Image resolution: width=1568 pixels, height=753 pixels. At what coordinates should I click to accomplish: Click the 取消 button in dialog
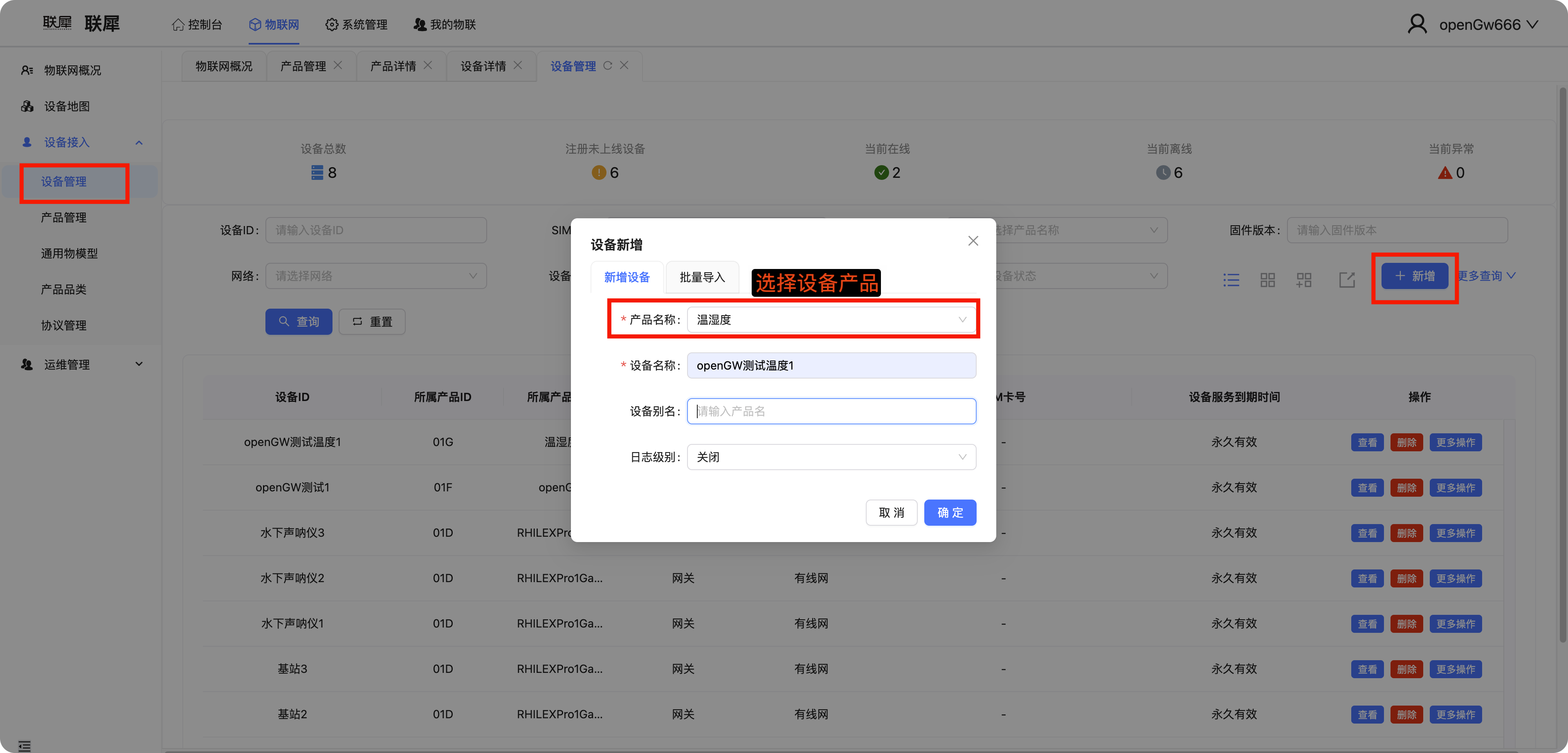[x=891, y=513]
